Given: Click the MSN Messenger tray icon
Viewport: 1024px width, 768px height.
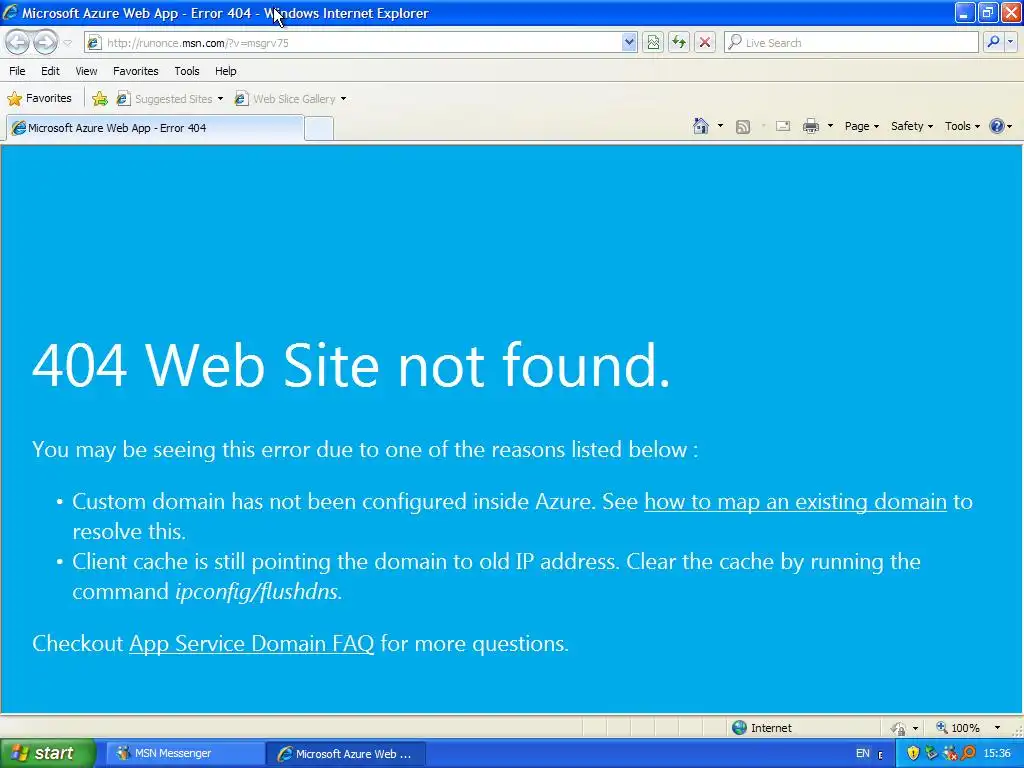Looking at the screenshot, I should pyautogui.click(x=950, y=754).
